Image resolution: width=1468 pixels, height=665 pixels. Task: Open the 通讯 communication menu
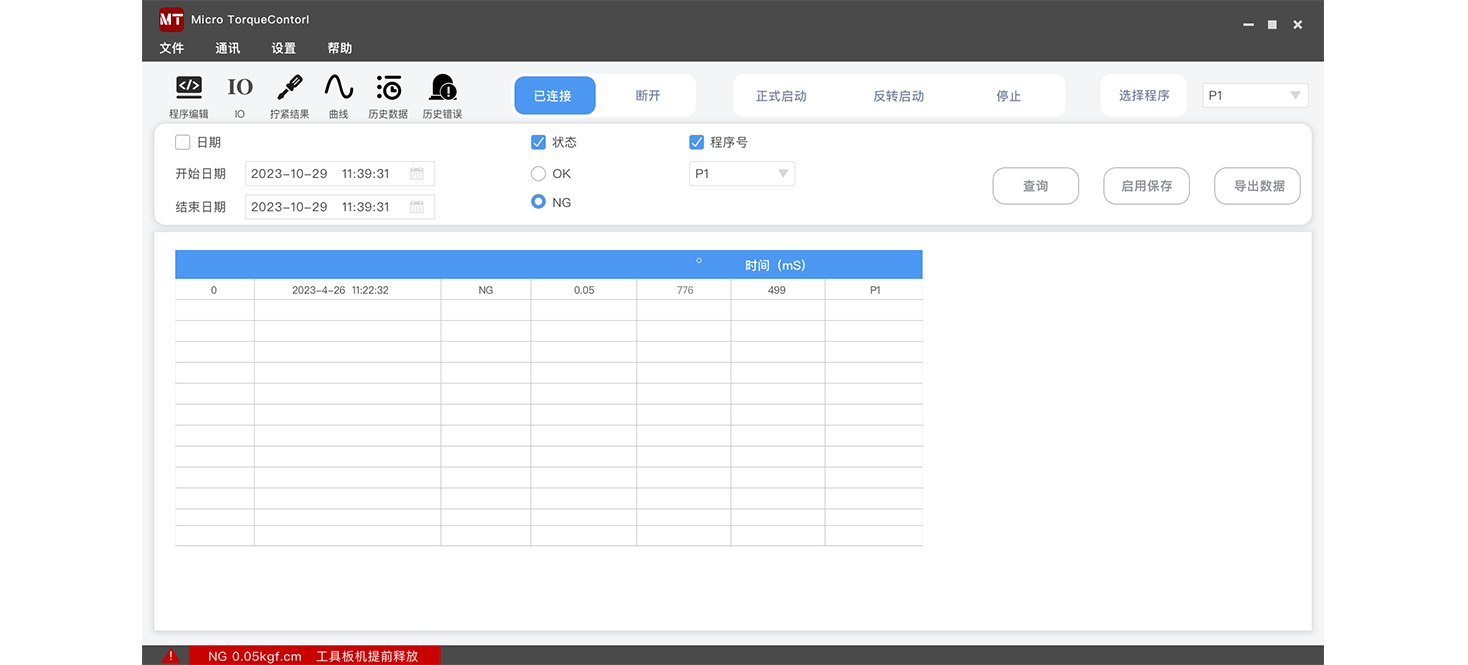(x=227, y=47)
